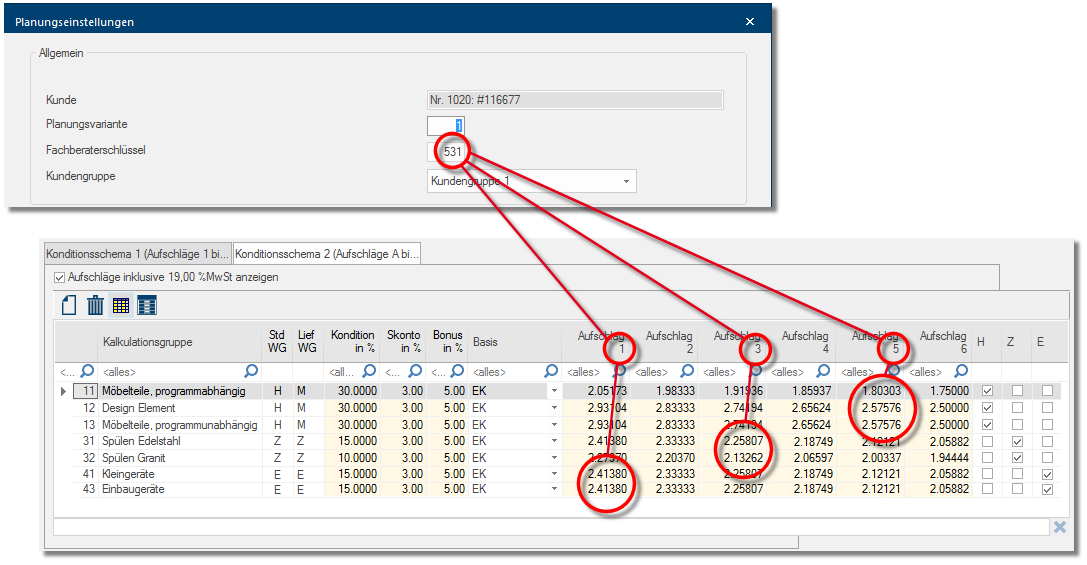Screen dimensions: 1087x565
Task: Toggle 'Aufschläge inklusive 19,00 %MwSt anzeigen' checkbox
Action: (x=58, y=277)
